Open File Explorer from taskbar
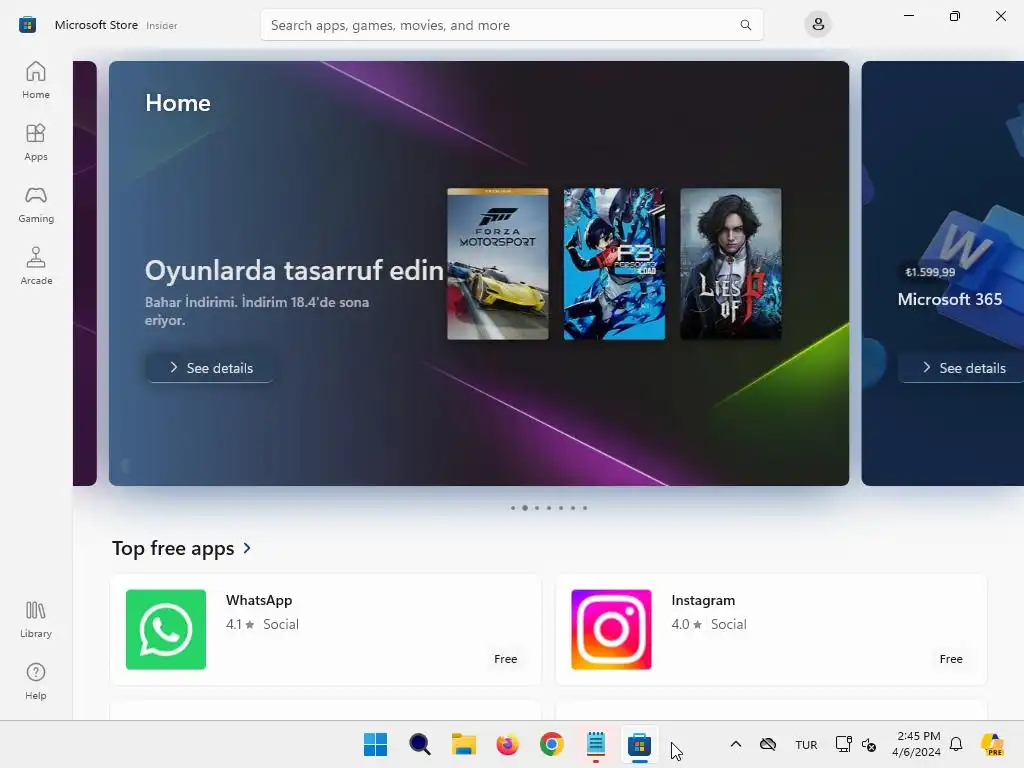 point(464,744)
